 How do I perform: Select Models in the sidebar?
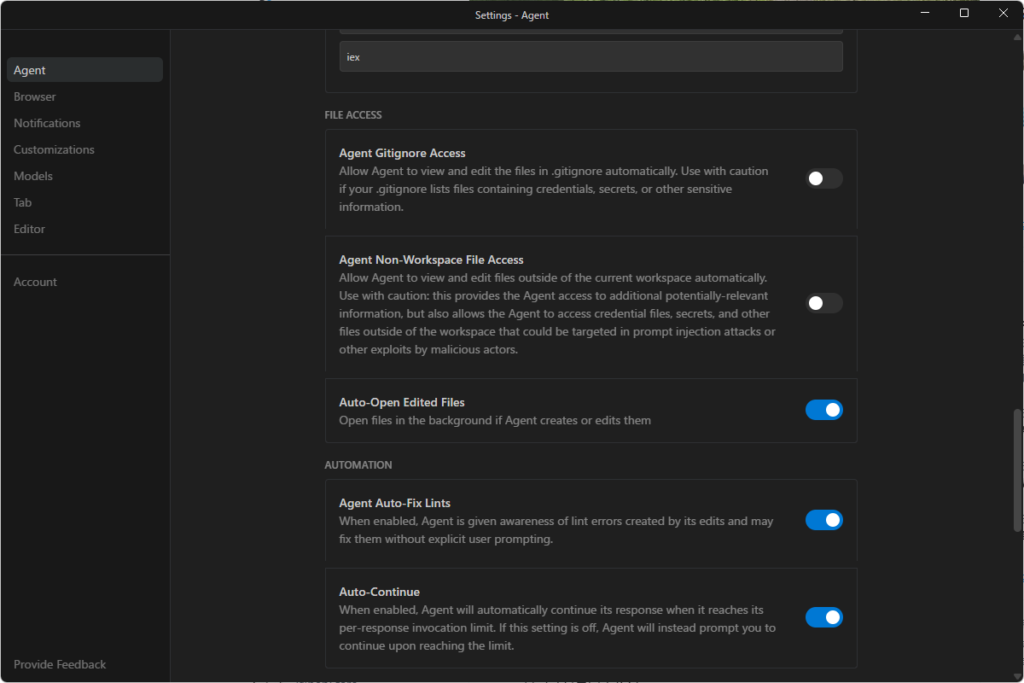click(33, 176)
